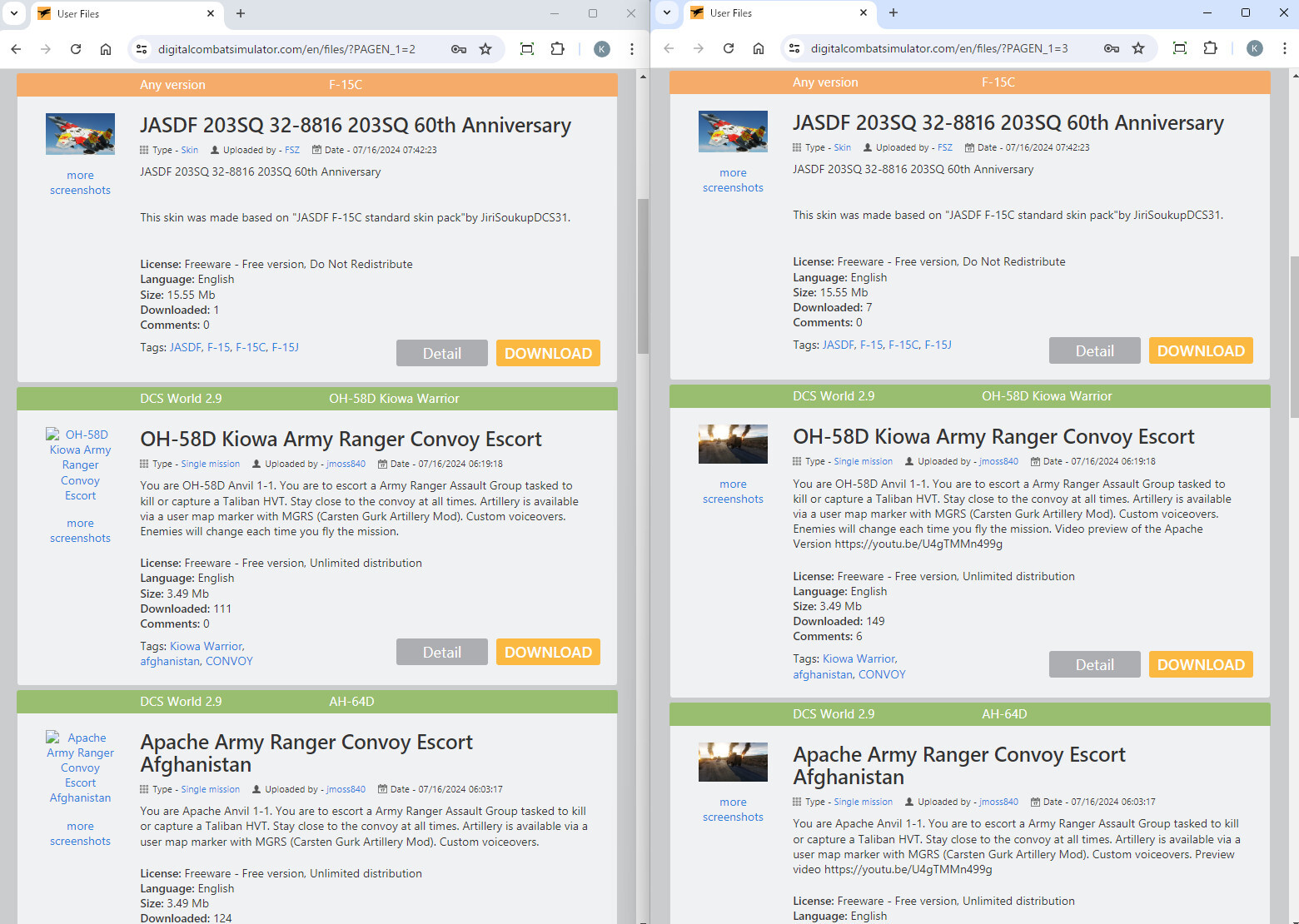The height and width of the screenshot is (924, 1299).
Task: Open Apache Army Ranger Convoy Escort title in left window
Action: pyautogui.click(x=306, y=753)
